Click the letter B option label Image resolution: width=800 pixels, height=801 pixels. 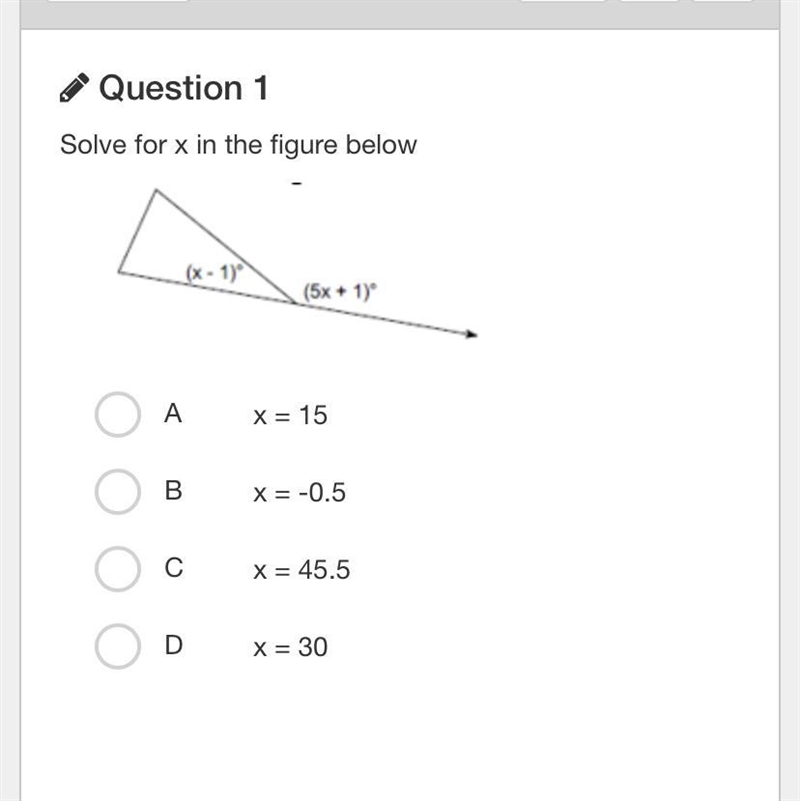click(x=173, y=490)
